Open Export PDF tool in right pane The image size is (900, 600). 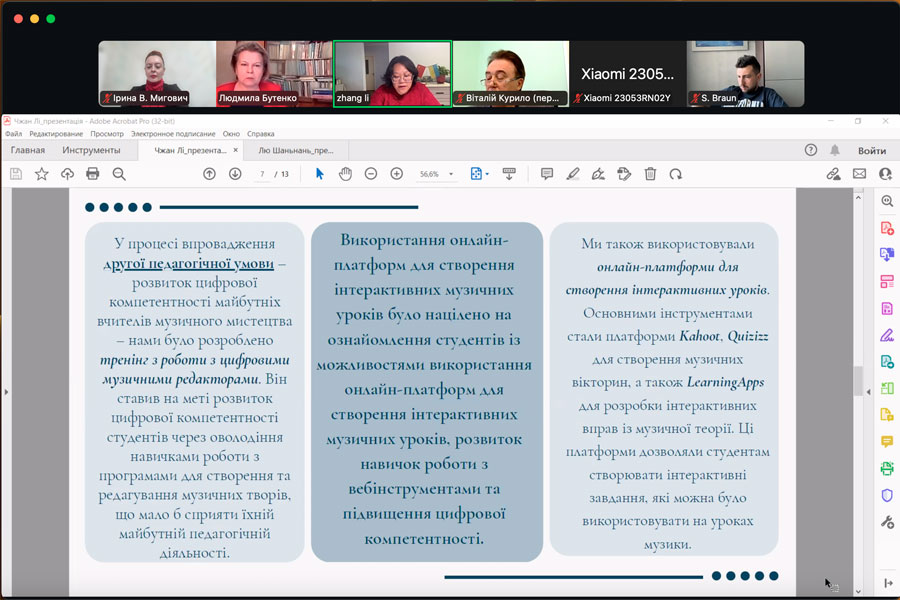pos(887,254)
